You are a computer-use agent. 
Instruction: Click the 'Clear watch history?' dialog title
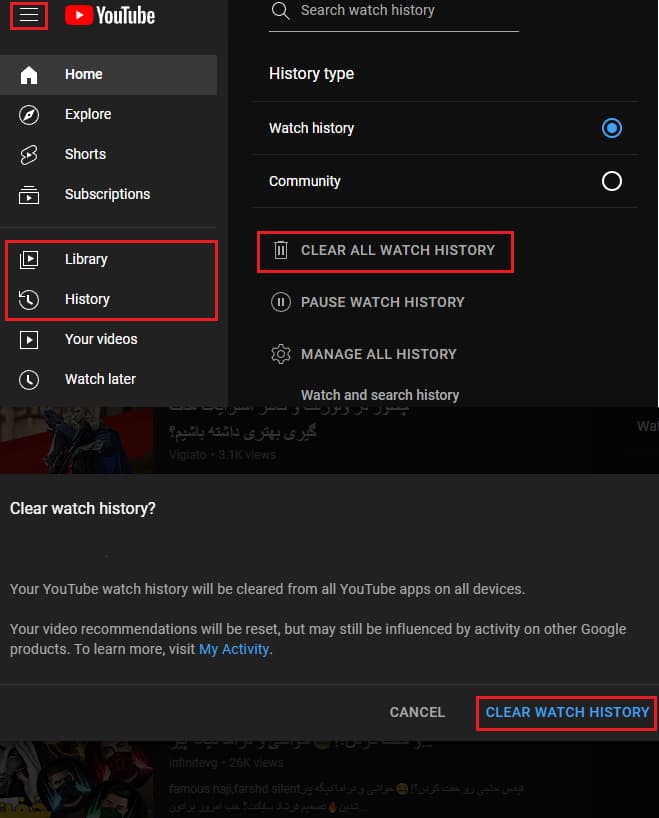82,509
